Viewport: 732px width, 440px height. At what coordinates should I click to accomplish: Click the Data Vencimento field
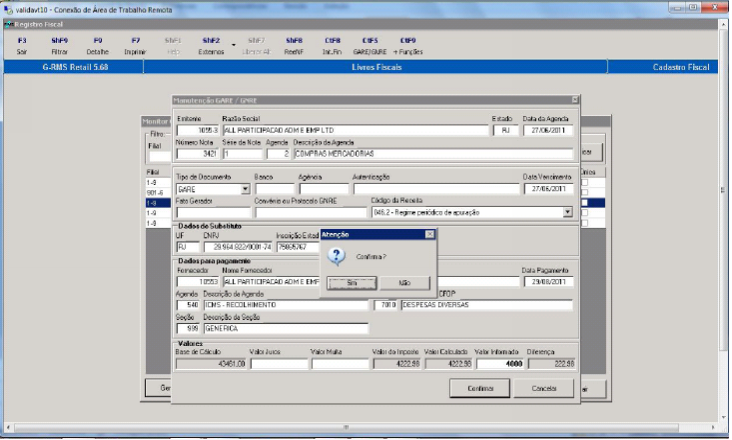pos(549,189)
